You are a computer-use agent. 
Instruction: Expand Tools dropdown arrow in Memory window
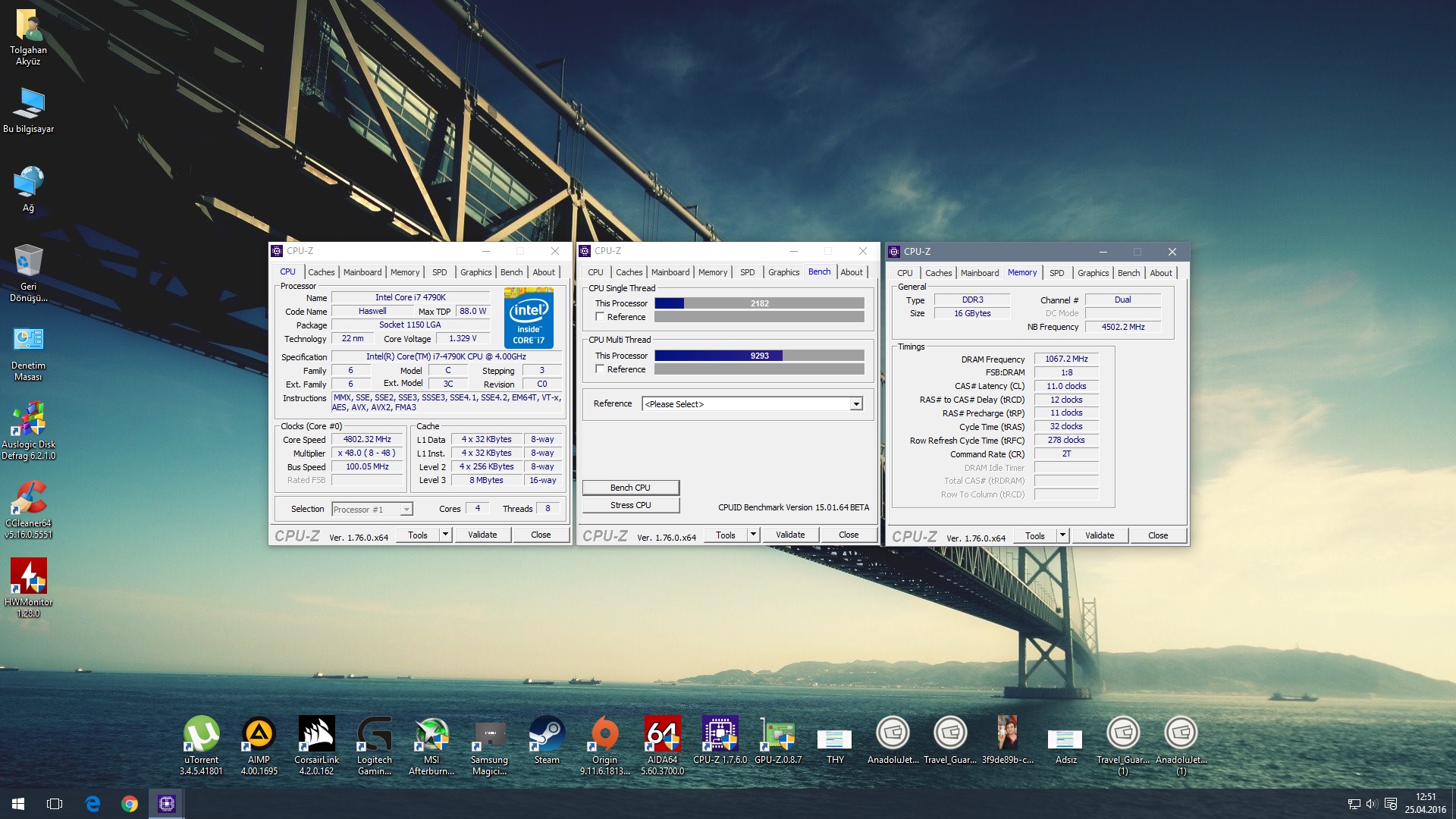click(x=1062, y=535)
